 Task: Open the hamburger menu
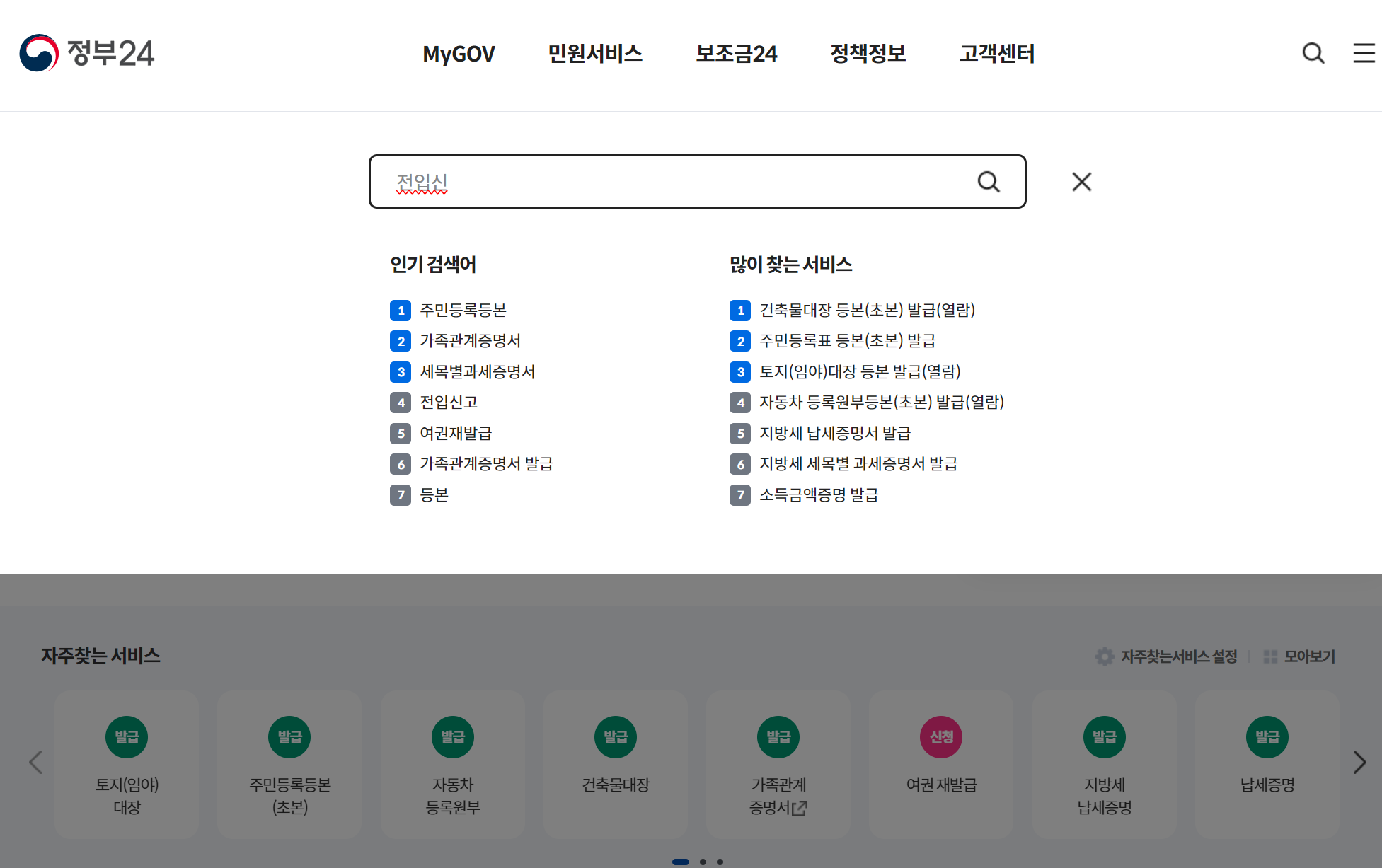pyautogui.click(x=1363, y=53)
